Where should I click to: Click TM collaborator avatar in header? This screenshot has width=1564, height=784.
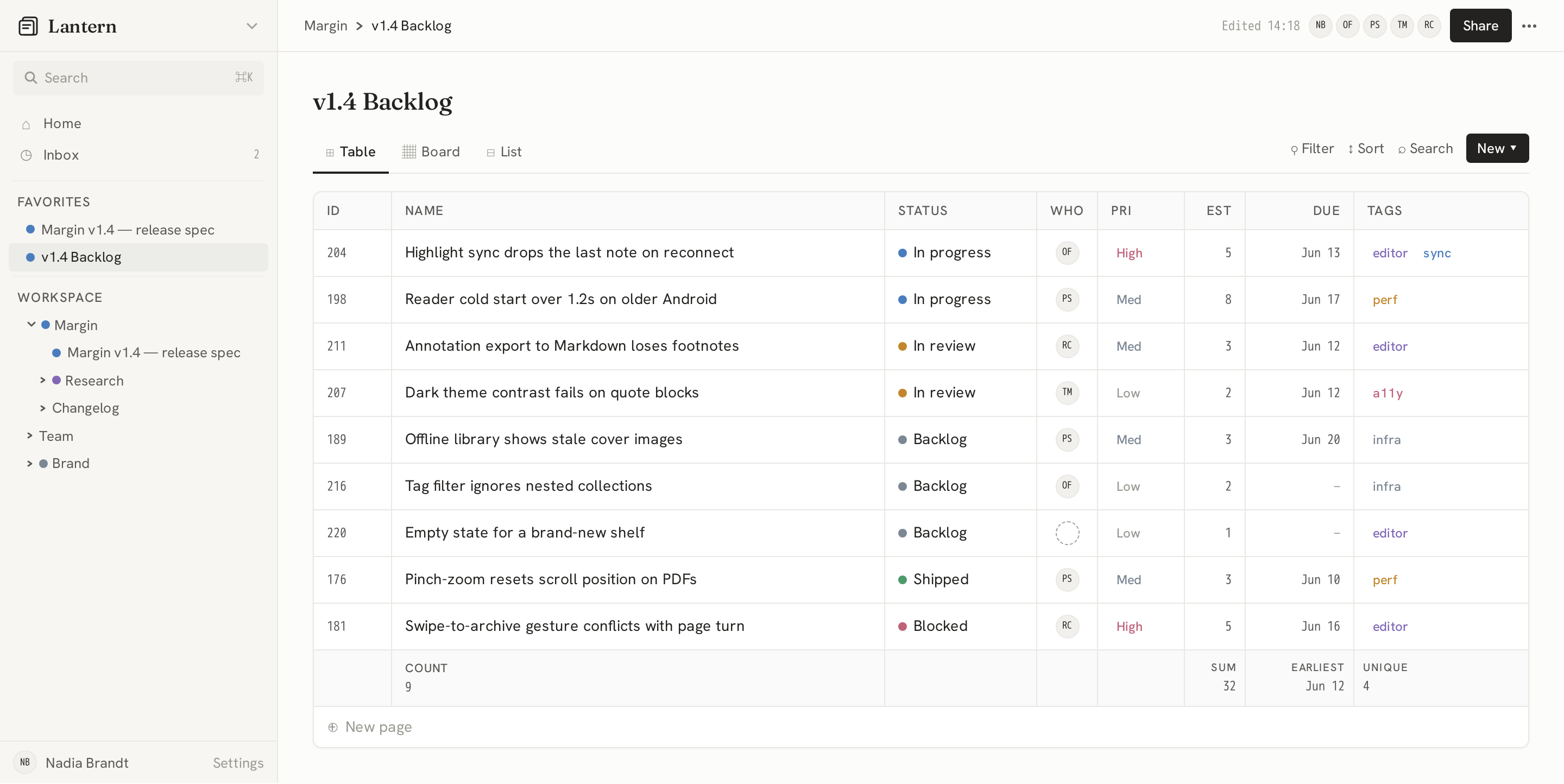[1403, 26]
